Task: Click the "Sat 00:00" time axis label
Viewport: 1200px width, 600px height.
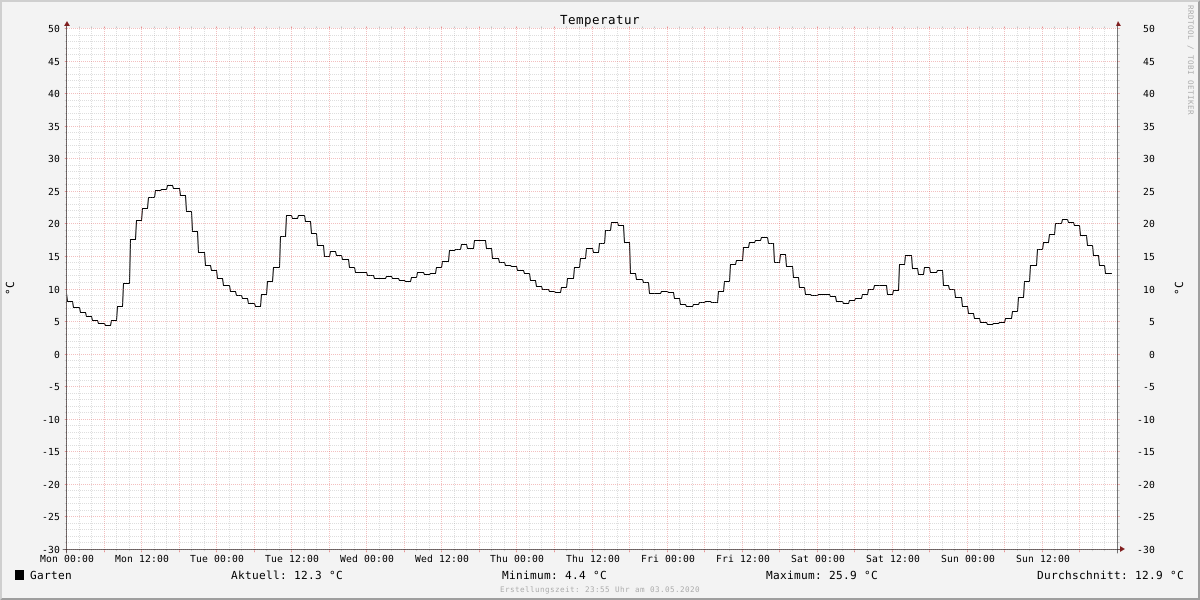Action: (x=818, y=559)
